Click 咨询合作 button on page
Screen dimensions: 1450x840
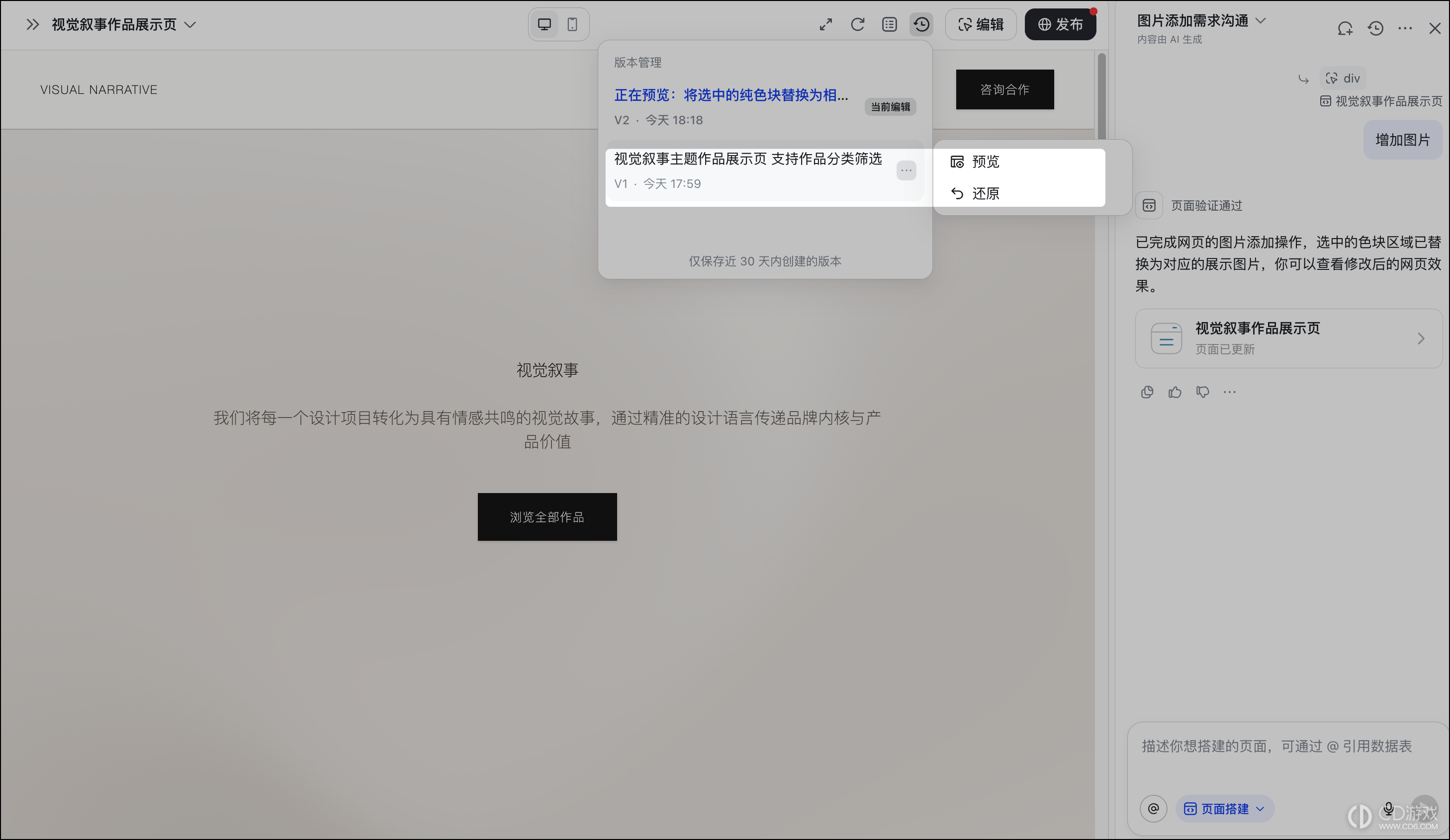[x=1004, y=89]
